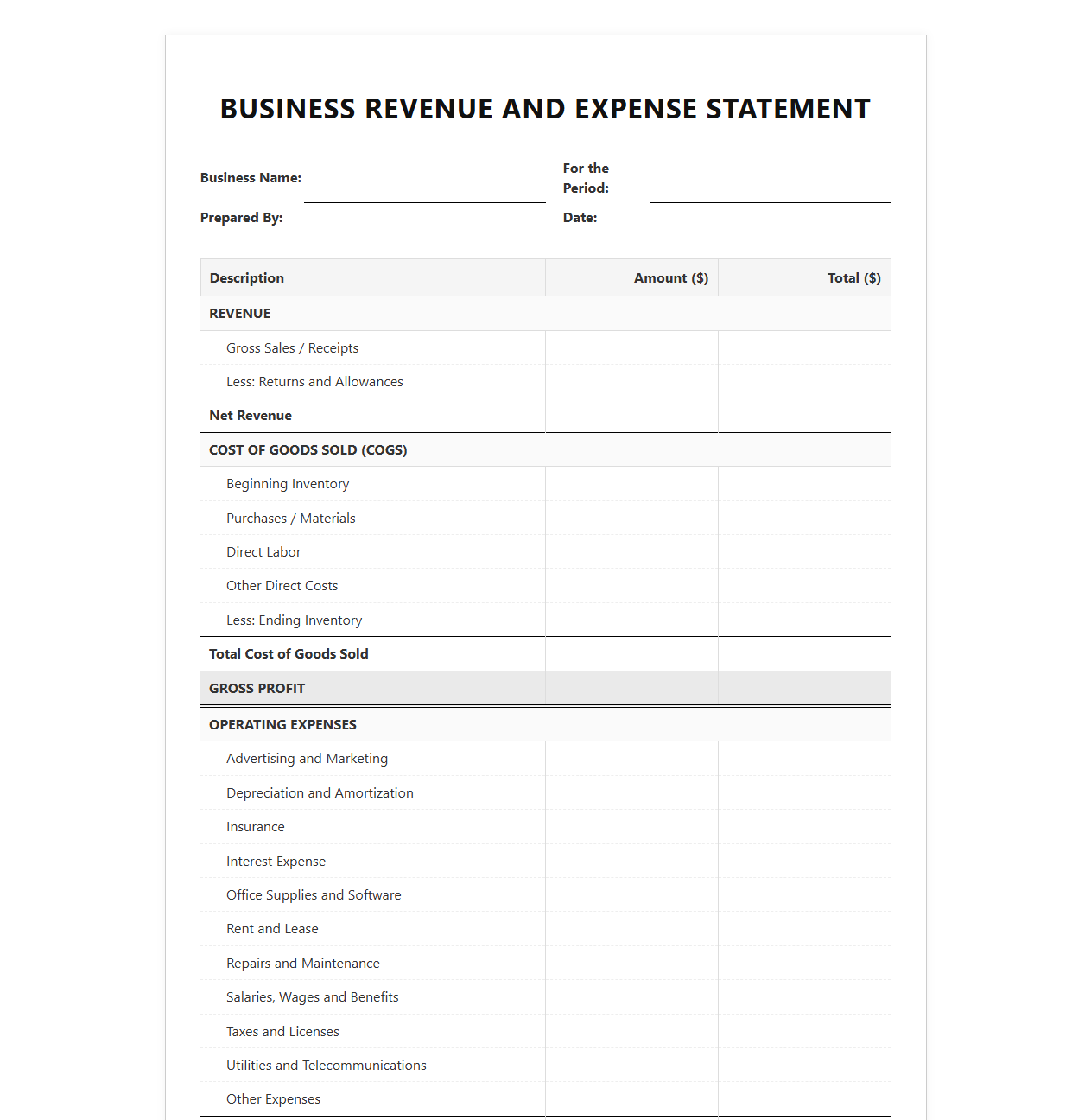Viewport: 1091px width, 1120px height.
Task: Click Amount cell for Utilities and Telecommunications
Action: pyautogui.click(x=631, y=1066)
